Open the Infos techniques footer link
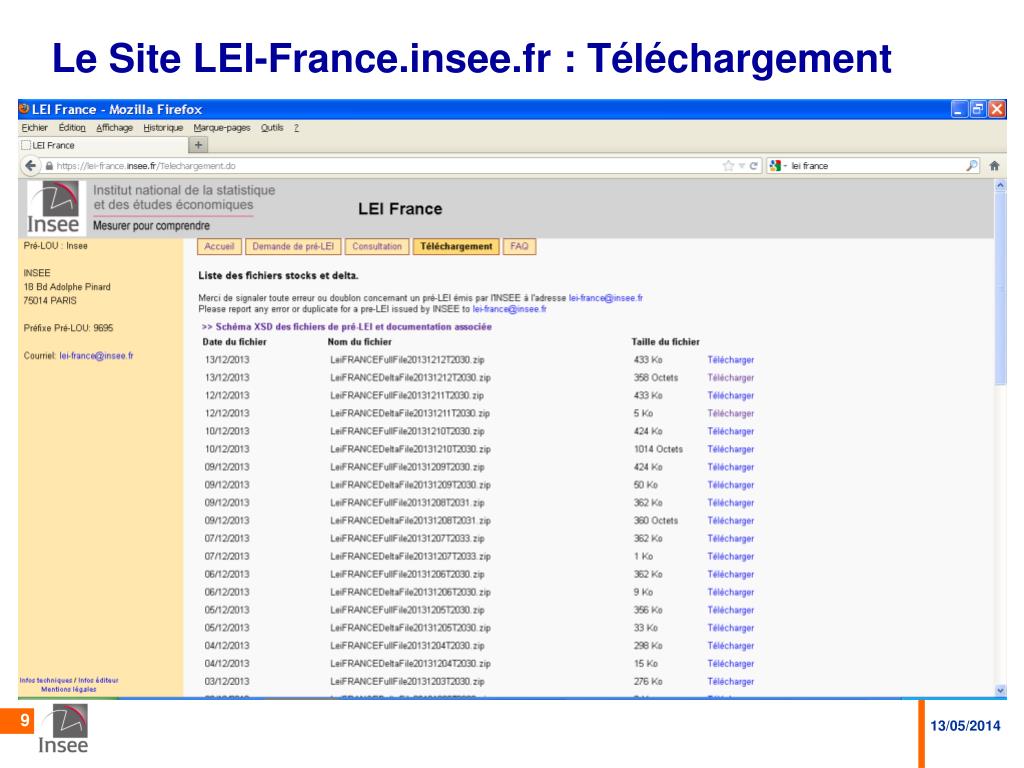1024x768 pixels. point(46,680)
